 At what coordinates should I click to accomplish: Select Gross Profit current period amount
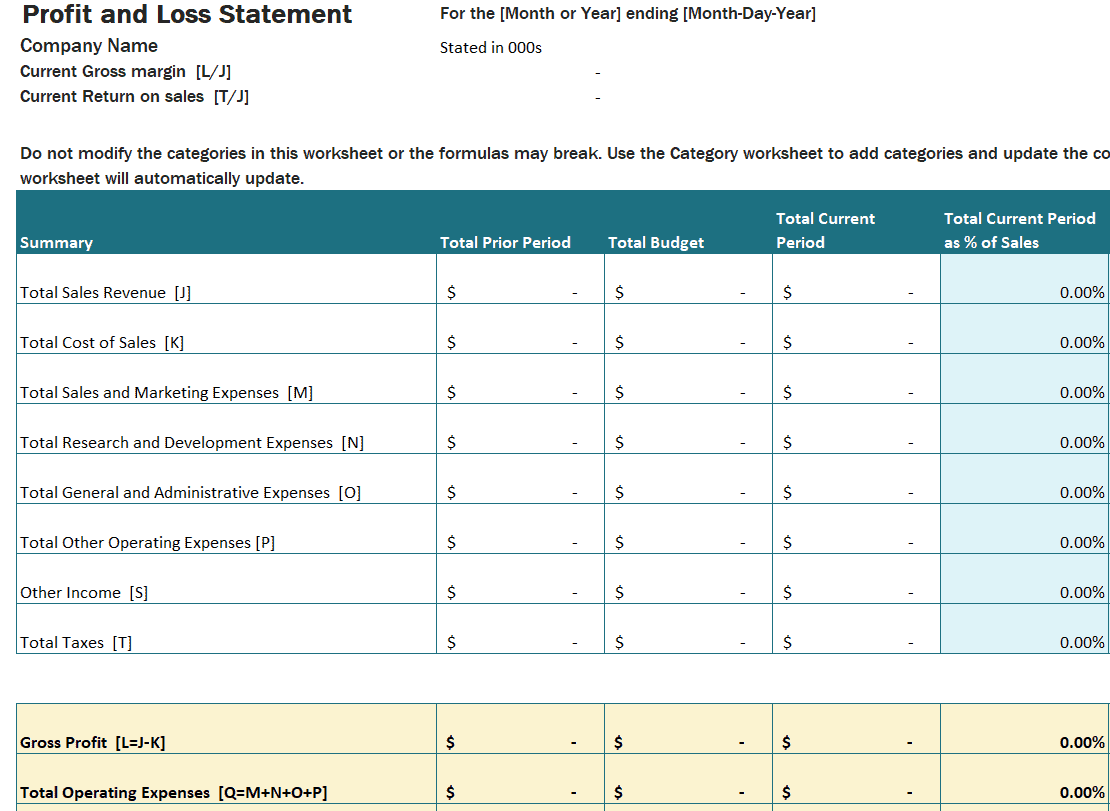857,729
